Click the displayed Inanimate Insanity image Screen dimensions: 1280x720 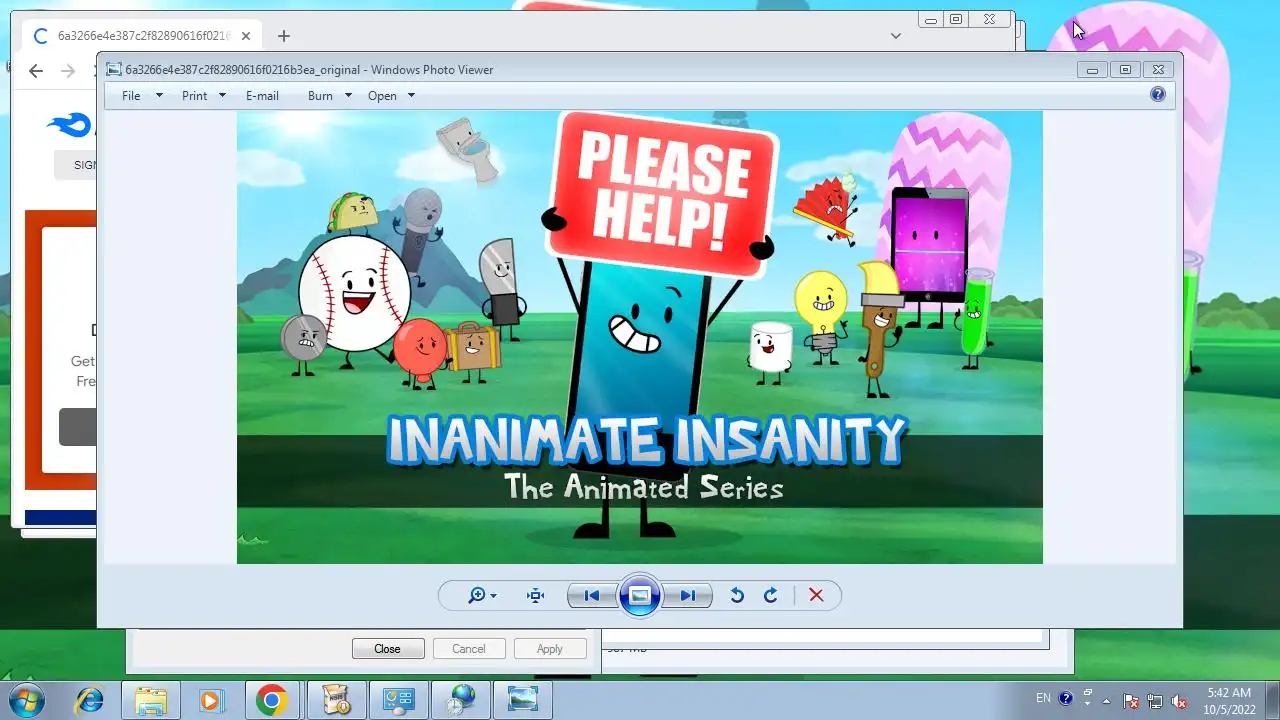click(x=640, y=337)
